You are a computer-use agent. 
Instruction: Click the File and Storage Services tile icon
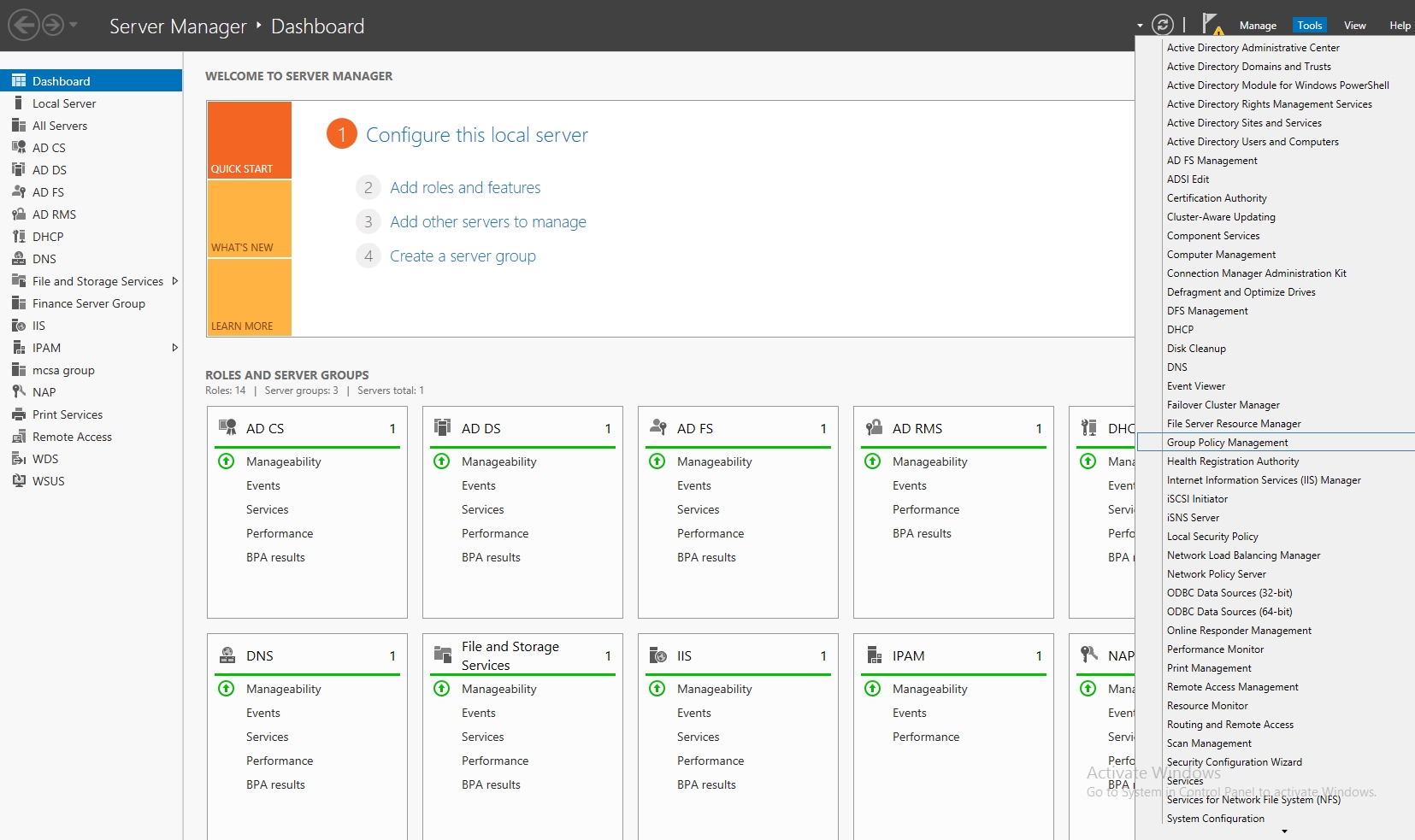click(x=443, y=655)
